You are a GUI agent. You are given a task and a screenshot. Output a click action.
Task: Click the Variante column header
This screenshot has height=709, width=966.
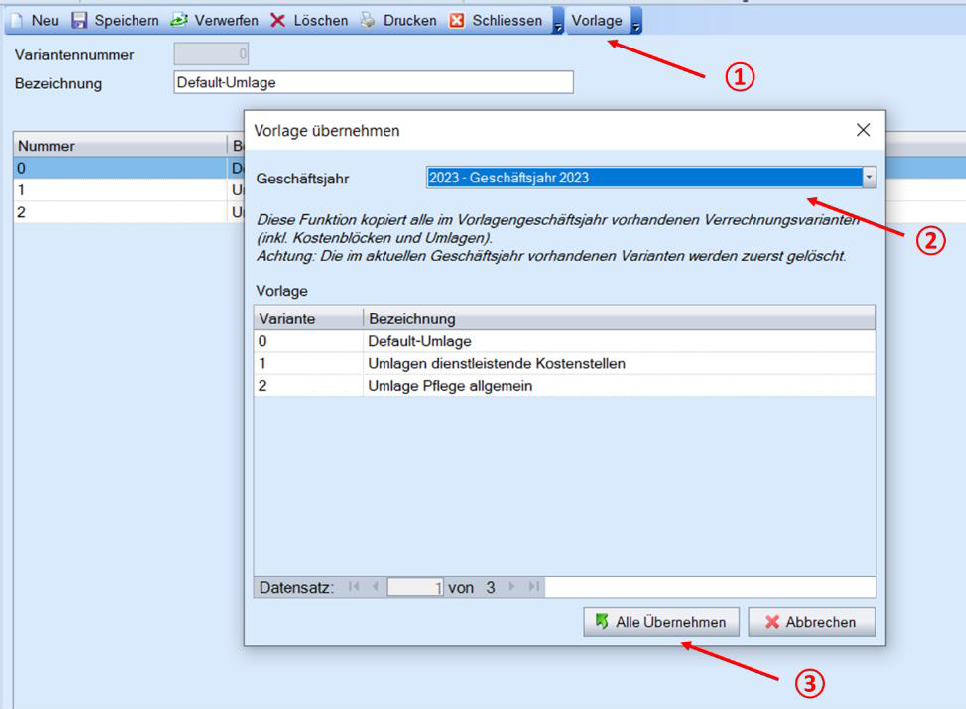309,318
